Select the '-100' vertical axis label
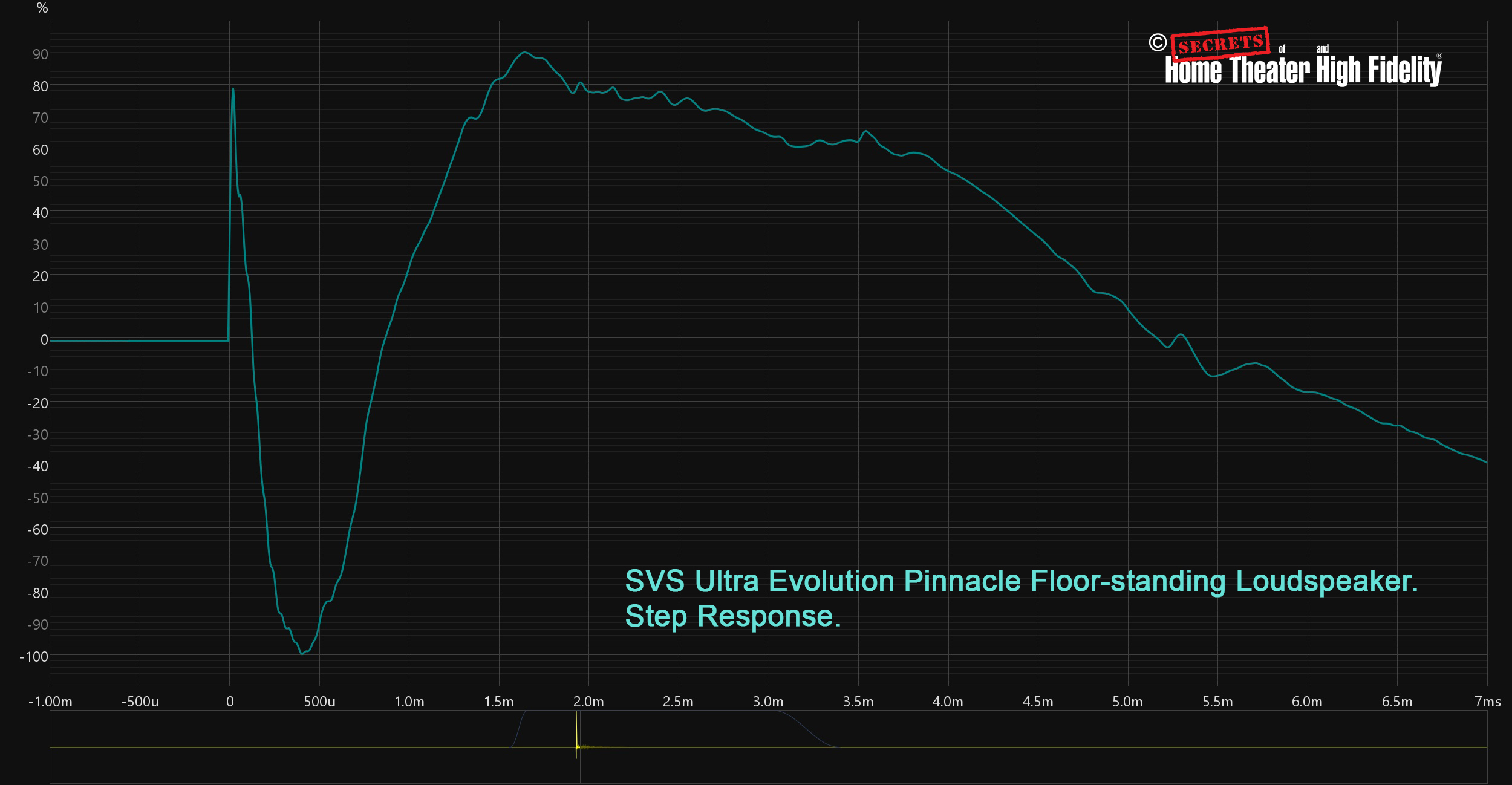The height and width of the screenshot is (785, 1512). 34,657
